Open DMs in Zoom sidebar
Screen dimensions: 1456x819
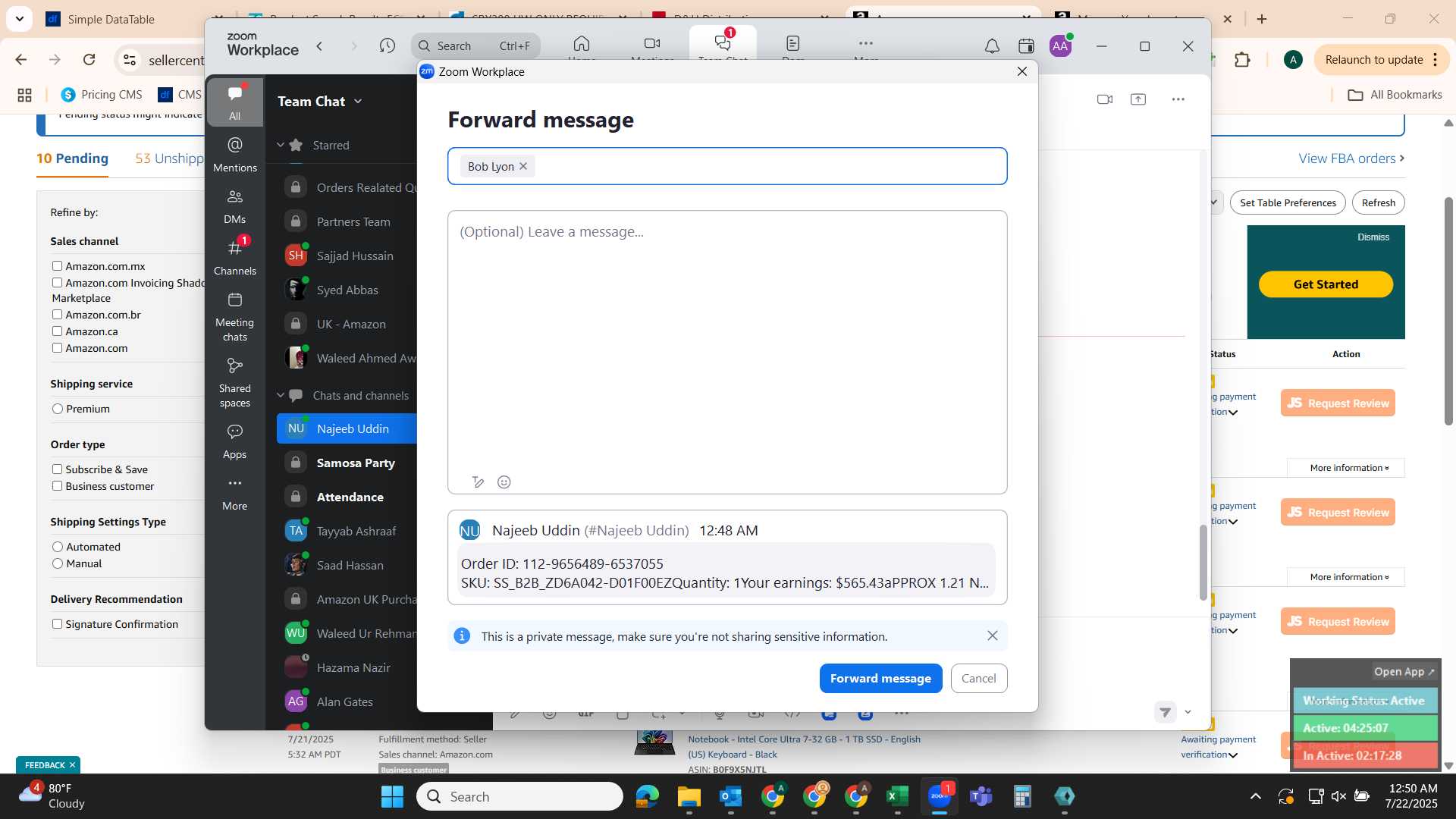(234, 206)
